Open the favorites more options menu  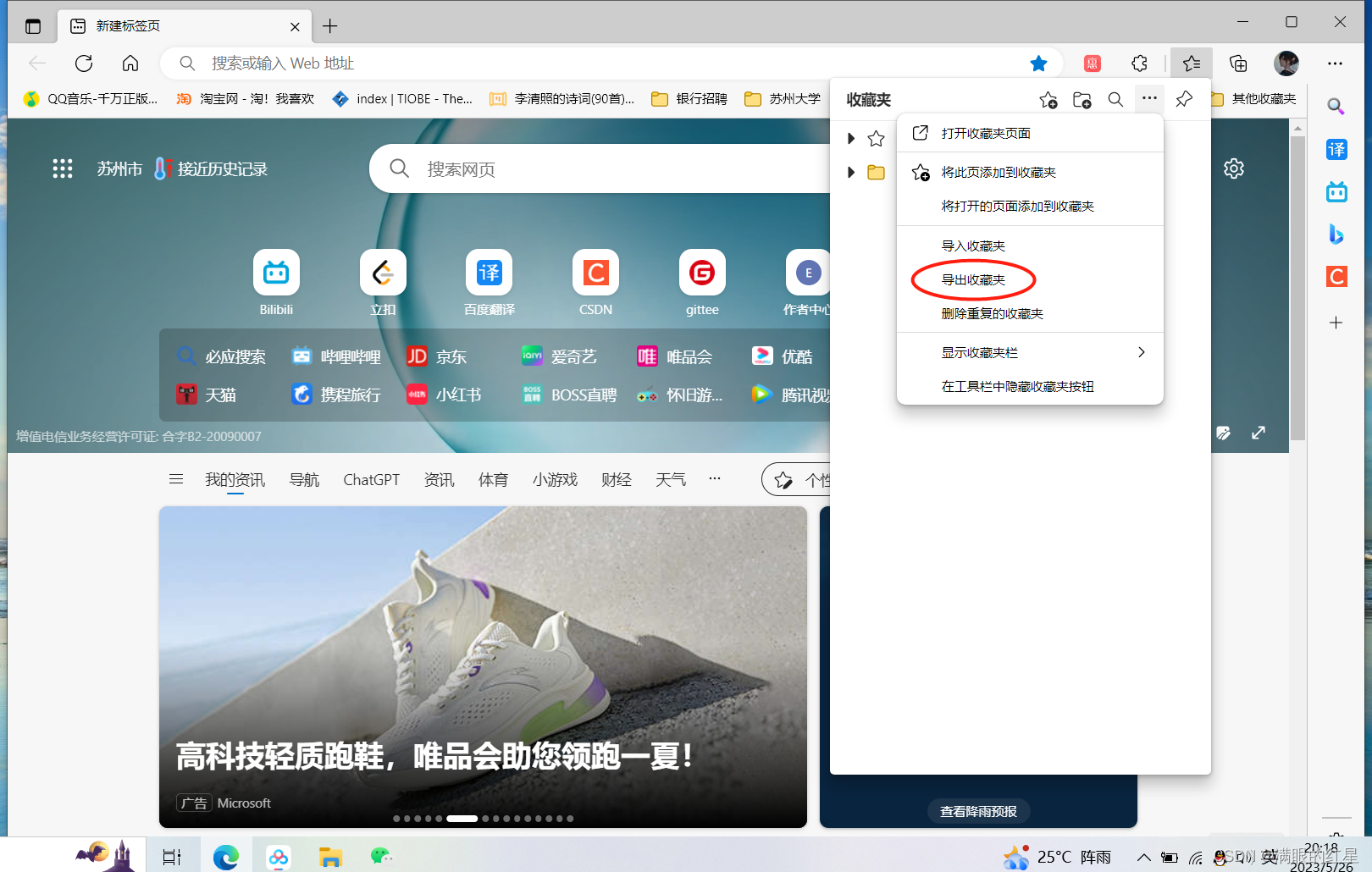pos(1149,99)
